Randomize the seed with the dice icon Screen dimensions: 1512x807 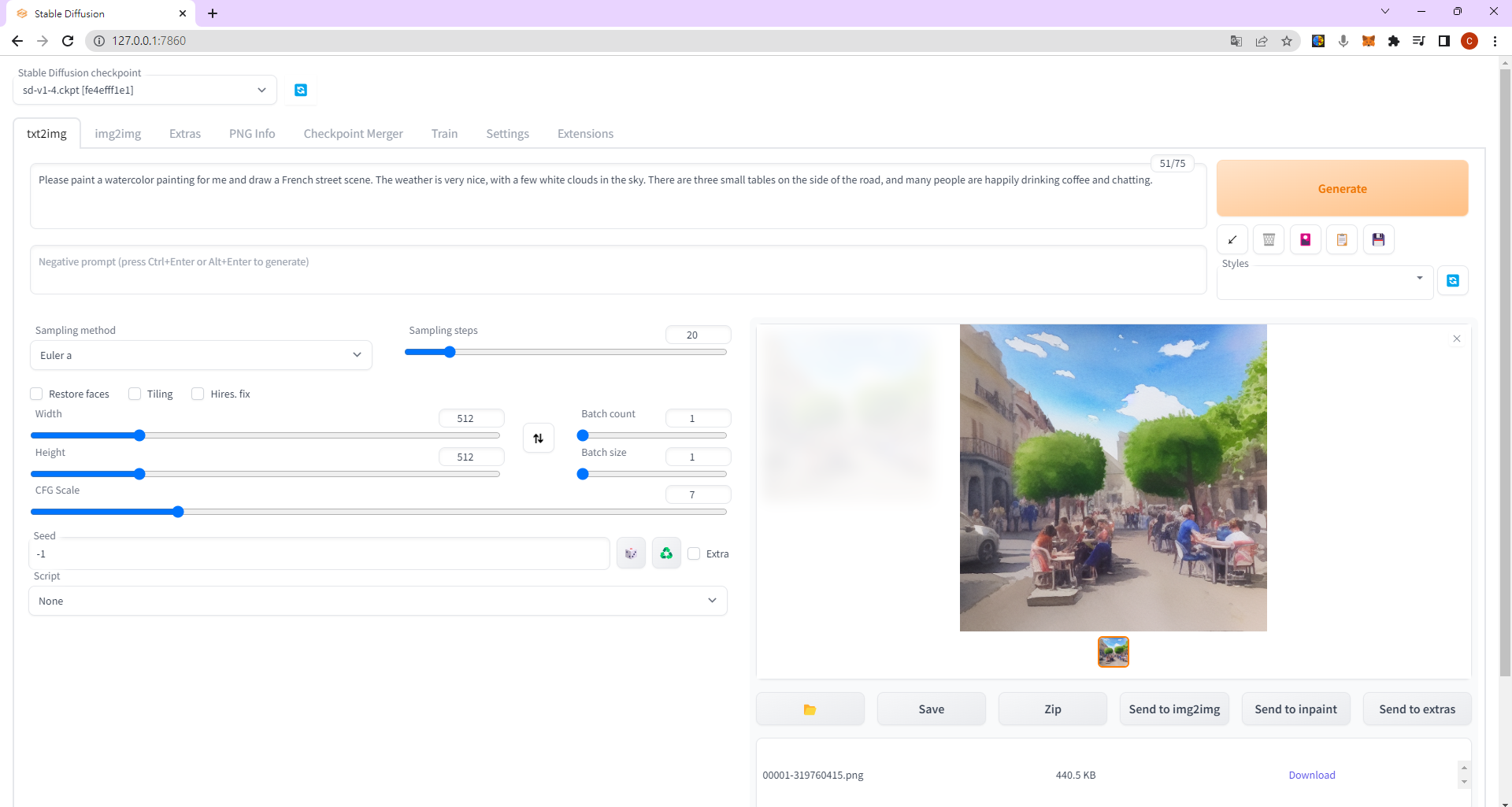[631, 553]
